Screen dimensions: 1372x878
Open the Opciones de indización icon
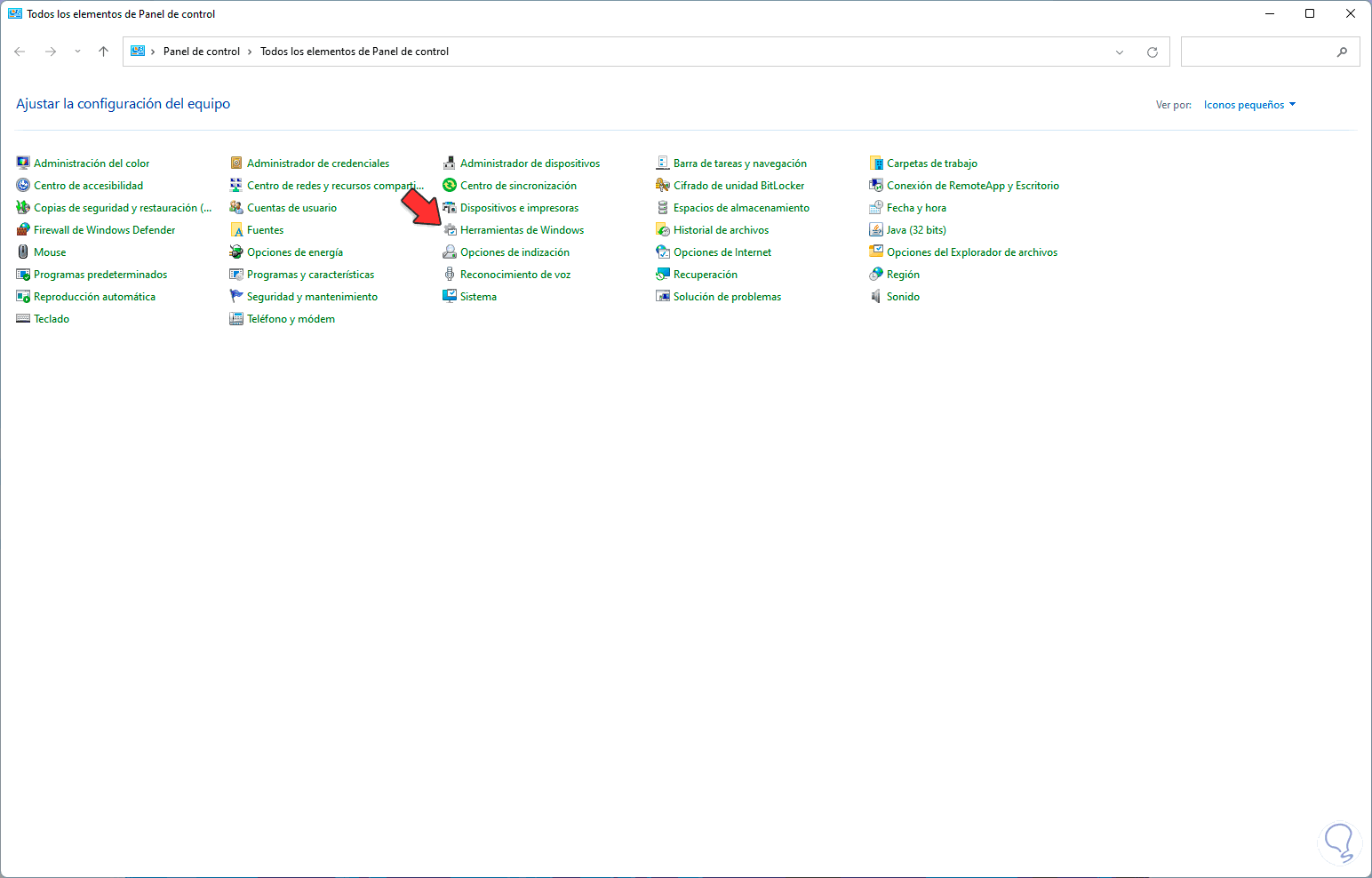coord(450,251)
